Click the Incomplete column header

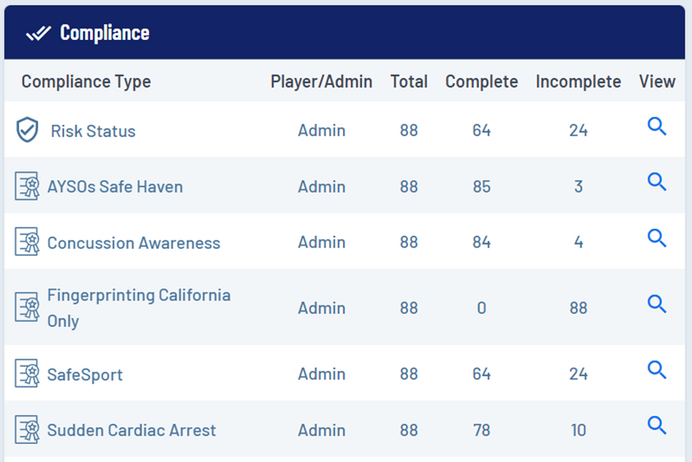[x=578, y=82]
